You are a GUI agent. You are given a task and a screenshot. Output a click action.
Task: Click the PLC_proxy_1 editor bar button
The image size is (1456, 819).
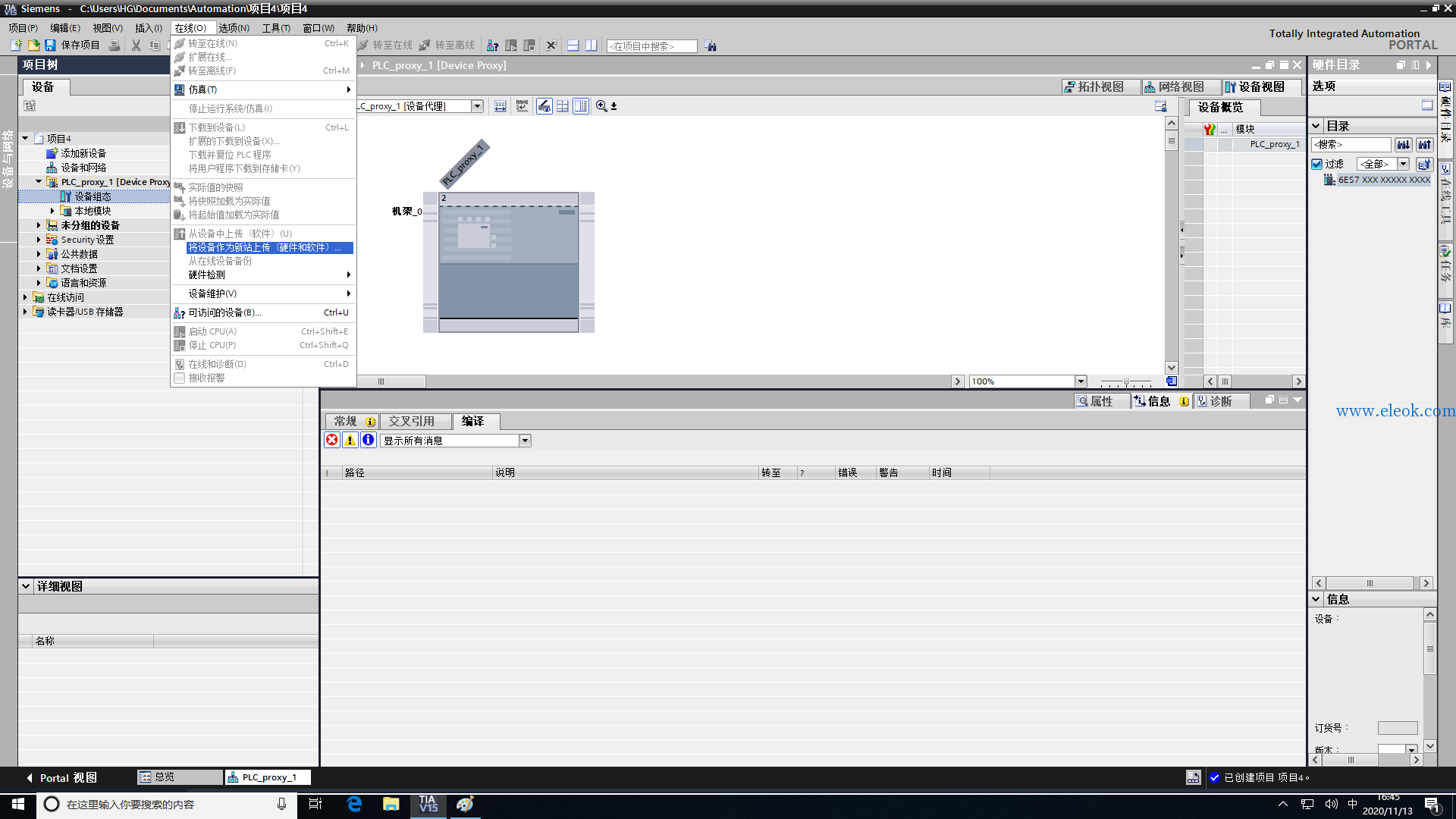point(268,777)
